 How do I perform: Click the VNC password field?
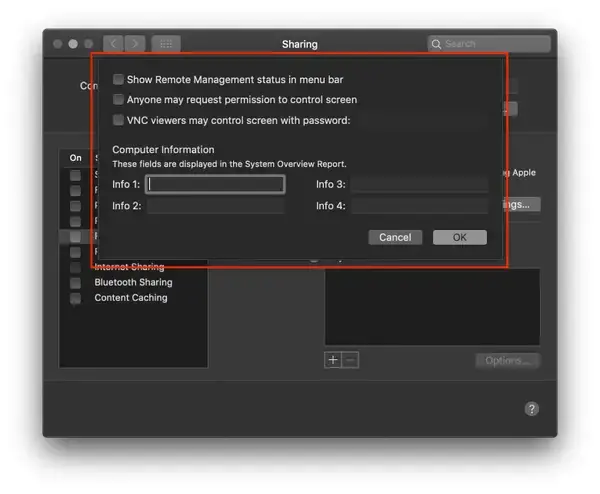(421, 120)
